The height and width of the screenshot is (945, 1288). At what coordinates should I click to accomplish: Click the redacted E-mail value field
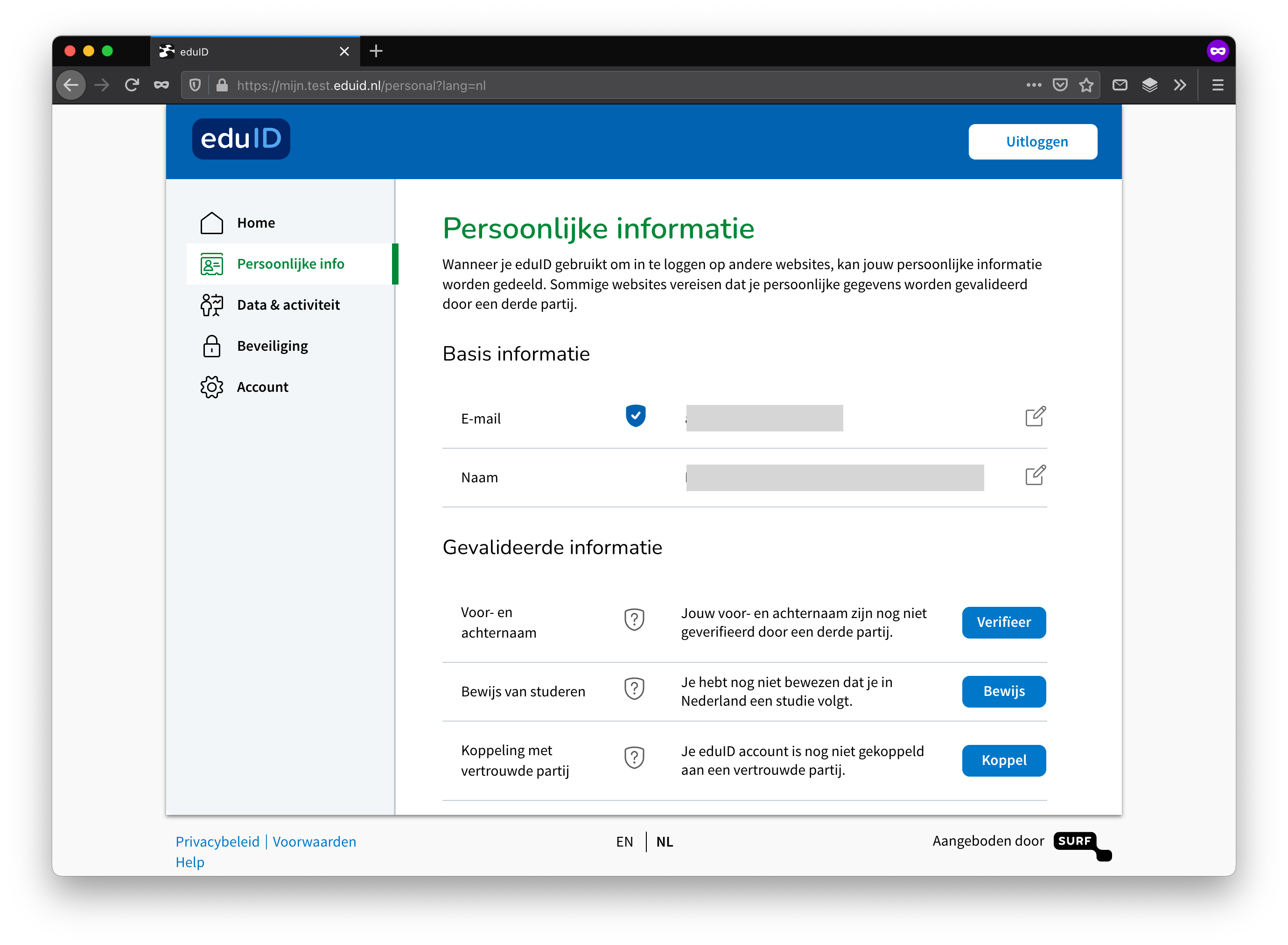pyautogui.click(x=764, y=418)
